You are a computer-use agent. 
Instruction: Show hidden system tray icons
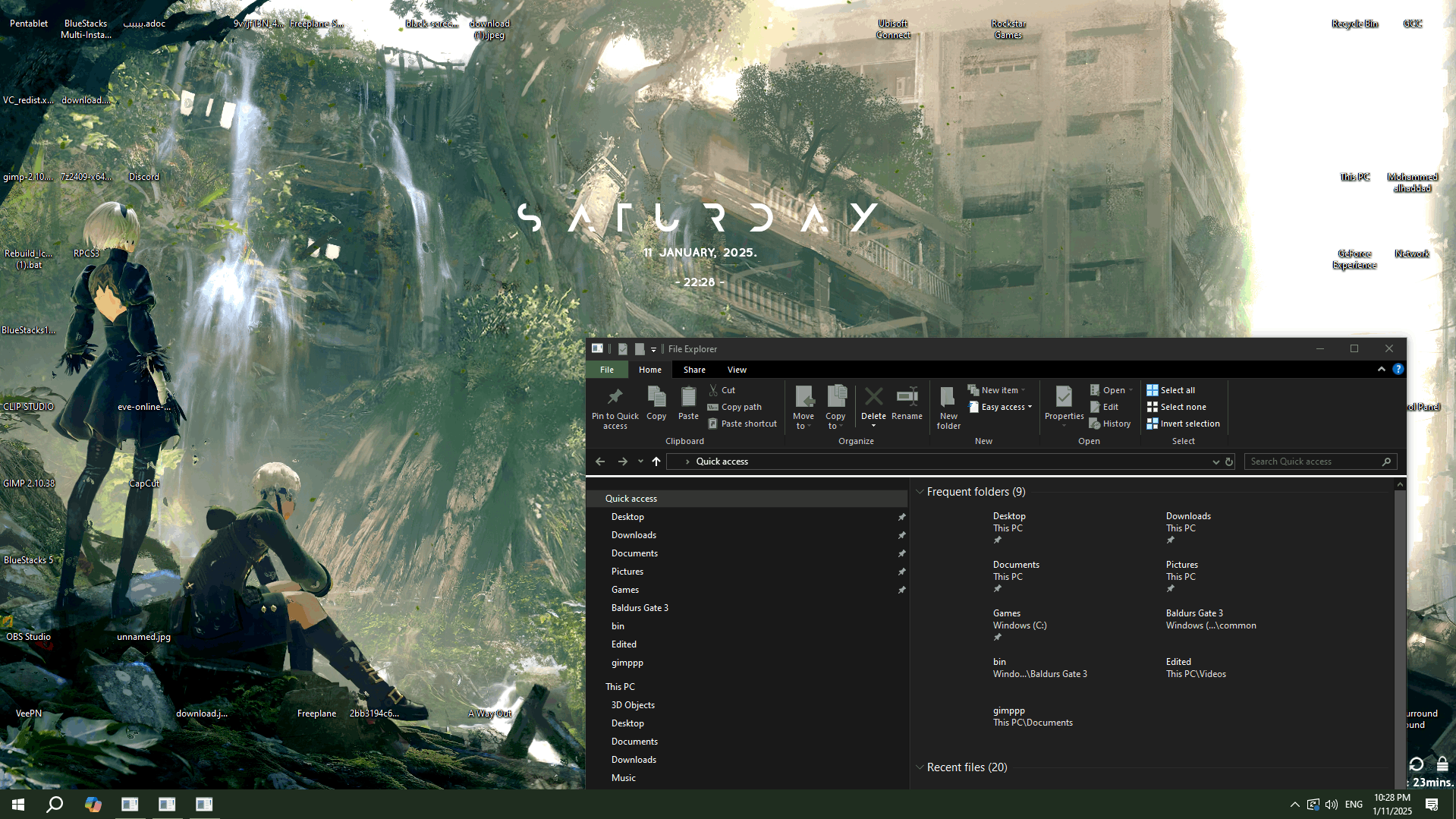coord(1295,805)
